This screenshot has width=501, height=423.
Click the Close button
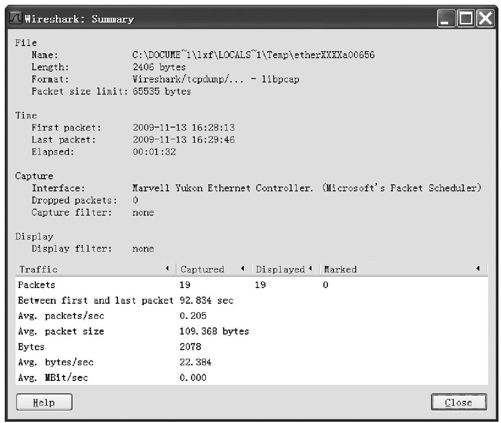[x=459, y=402]
